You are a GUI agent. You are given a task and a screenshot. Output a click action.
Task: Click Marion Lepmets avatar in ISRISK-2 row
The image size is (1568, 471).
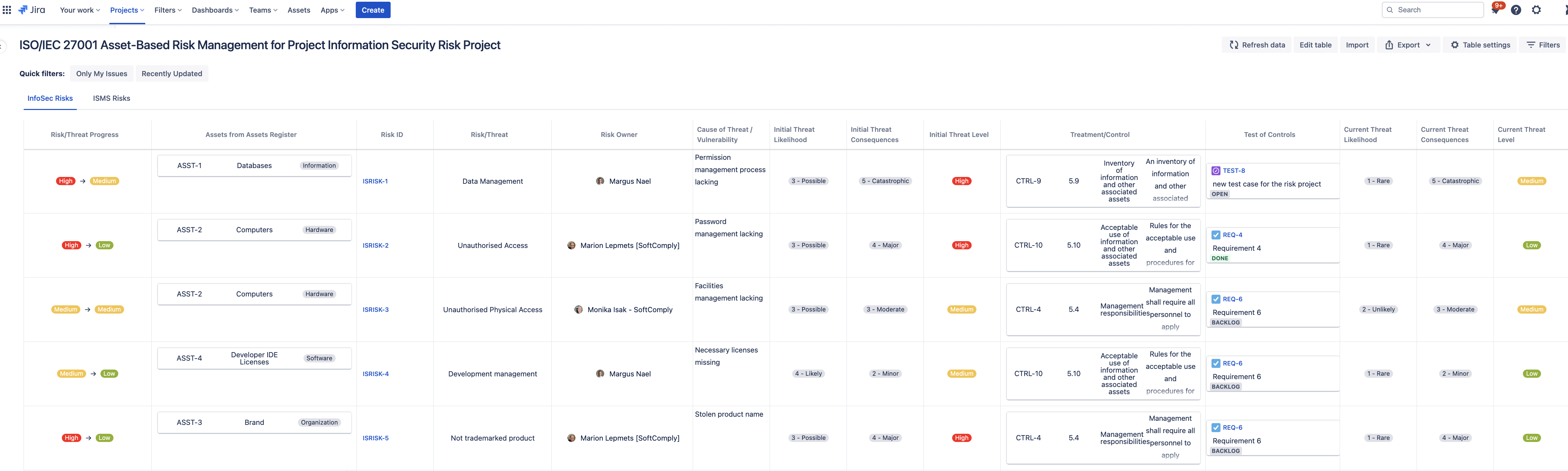pos(571,245)
